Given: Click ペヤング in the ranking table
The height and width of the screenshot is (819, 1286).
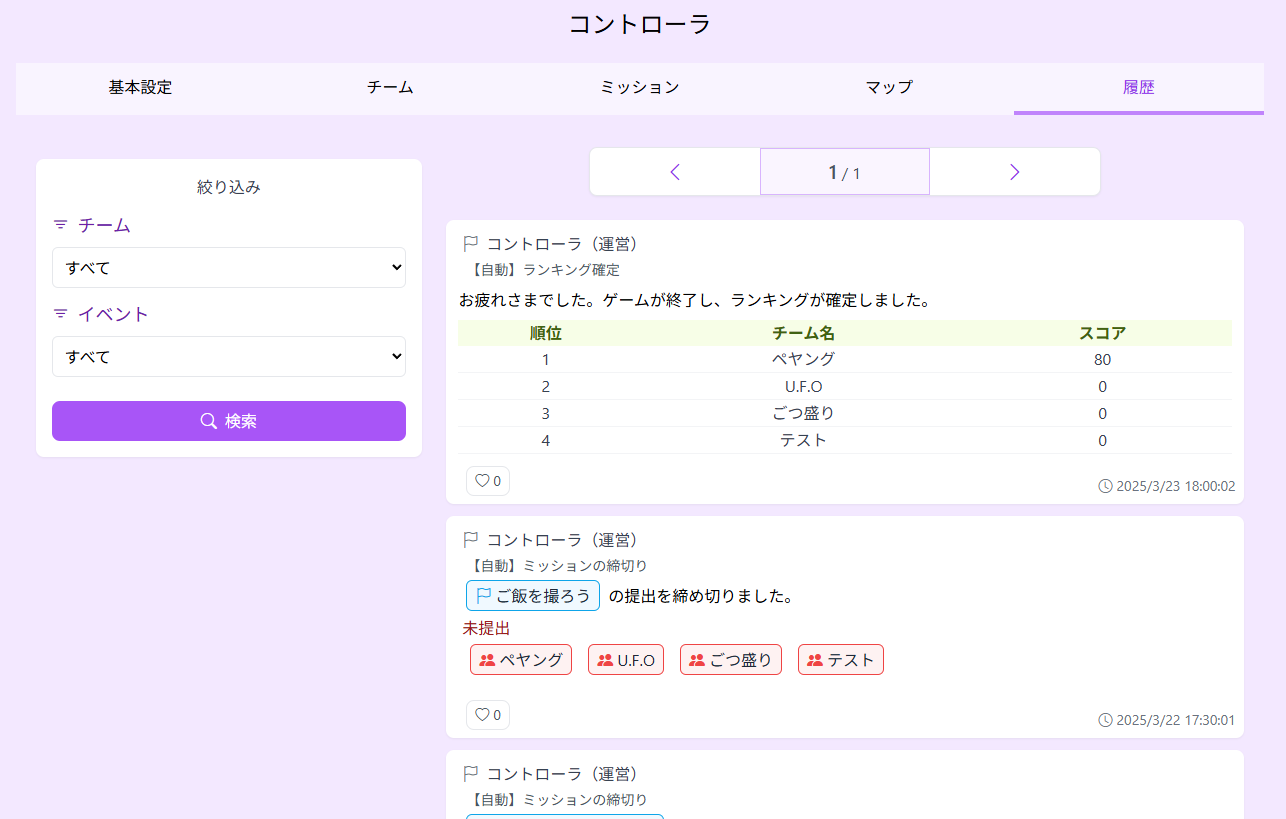Looking at the screenshot, I should [803, 359].
